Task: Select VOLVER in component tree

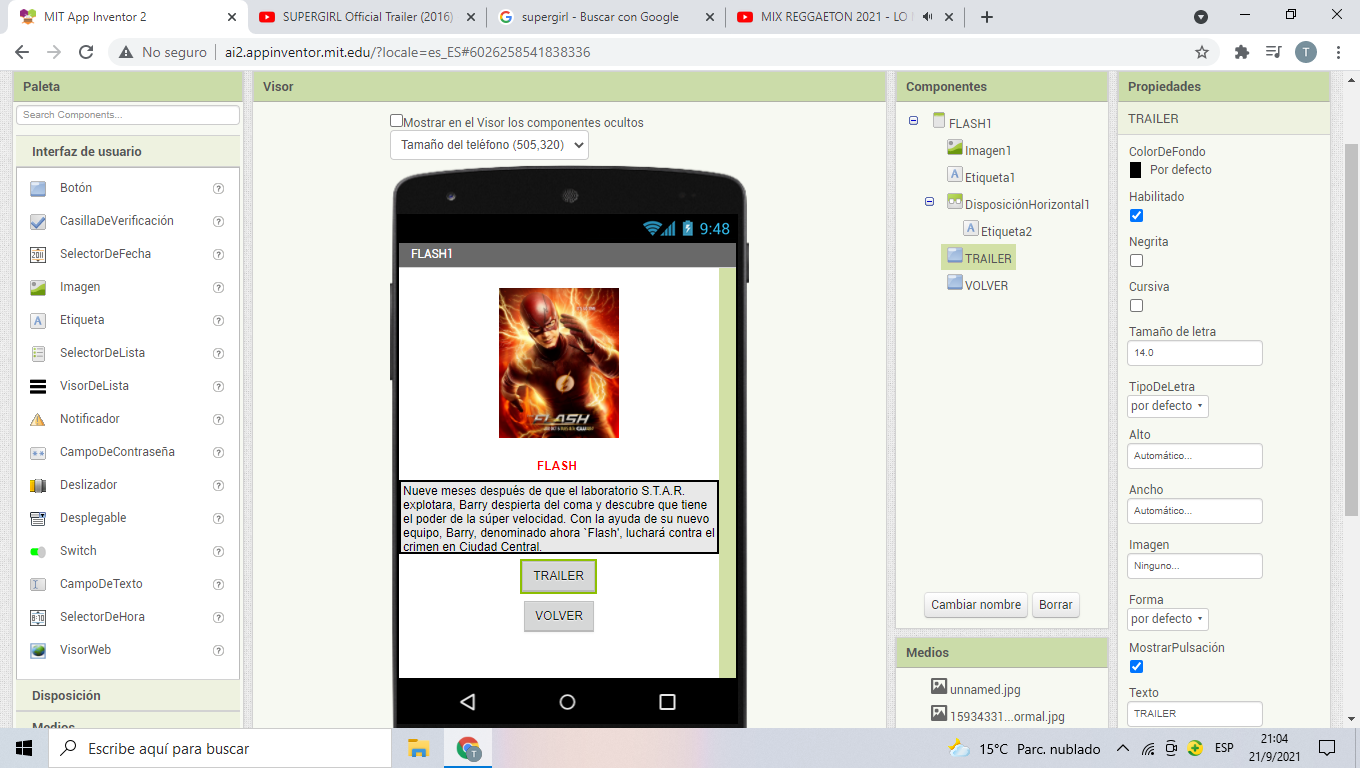Action: click(986, 285)
